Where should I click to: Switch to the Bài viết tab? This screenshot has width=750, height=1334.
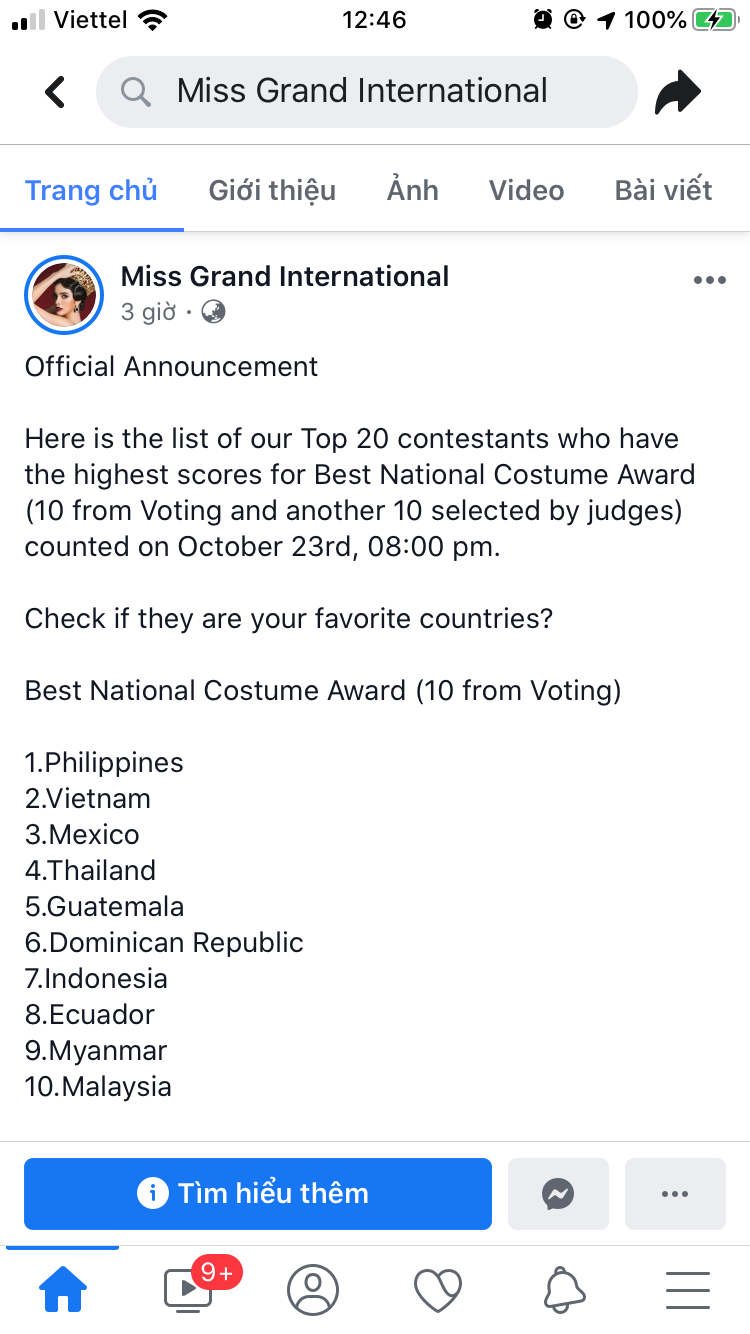[x=663, y=190]
